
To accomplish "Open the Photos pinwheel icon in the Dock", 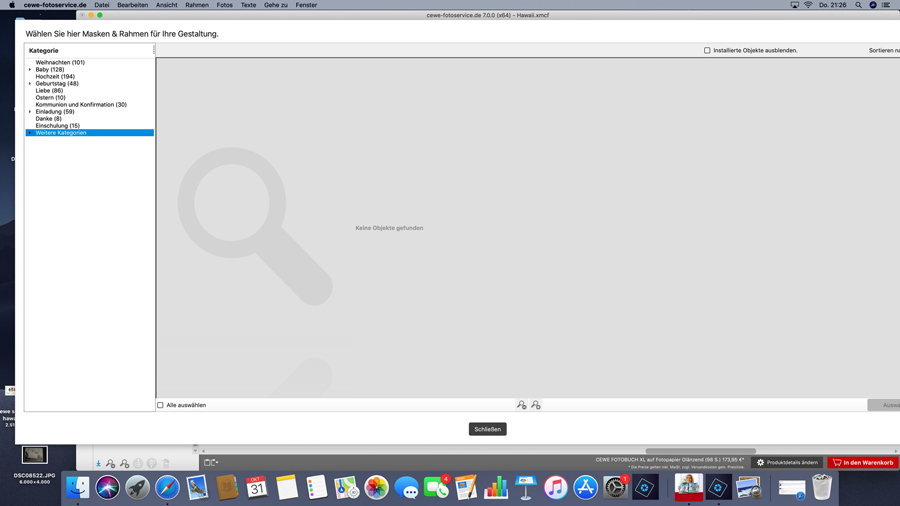I will 376,488.
